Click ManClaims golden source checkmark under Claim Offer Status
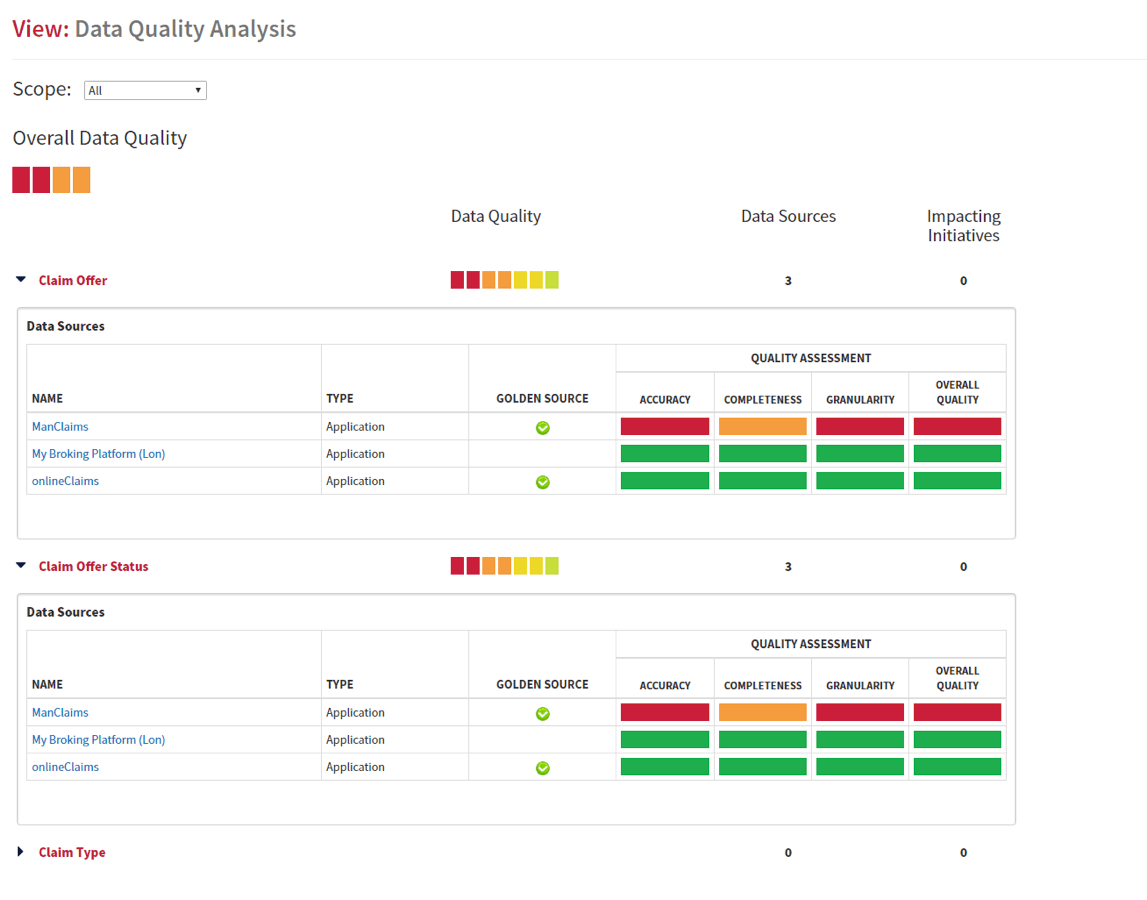The width and height of the screenshot is (1147, 900). click(x=543, y=714)
